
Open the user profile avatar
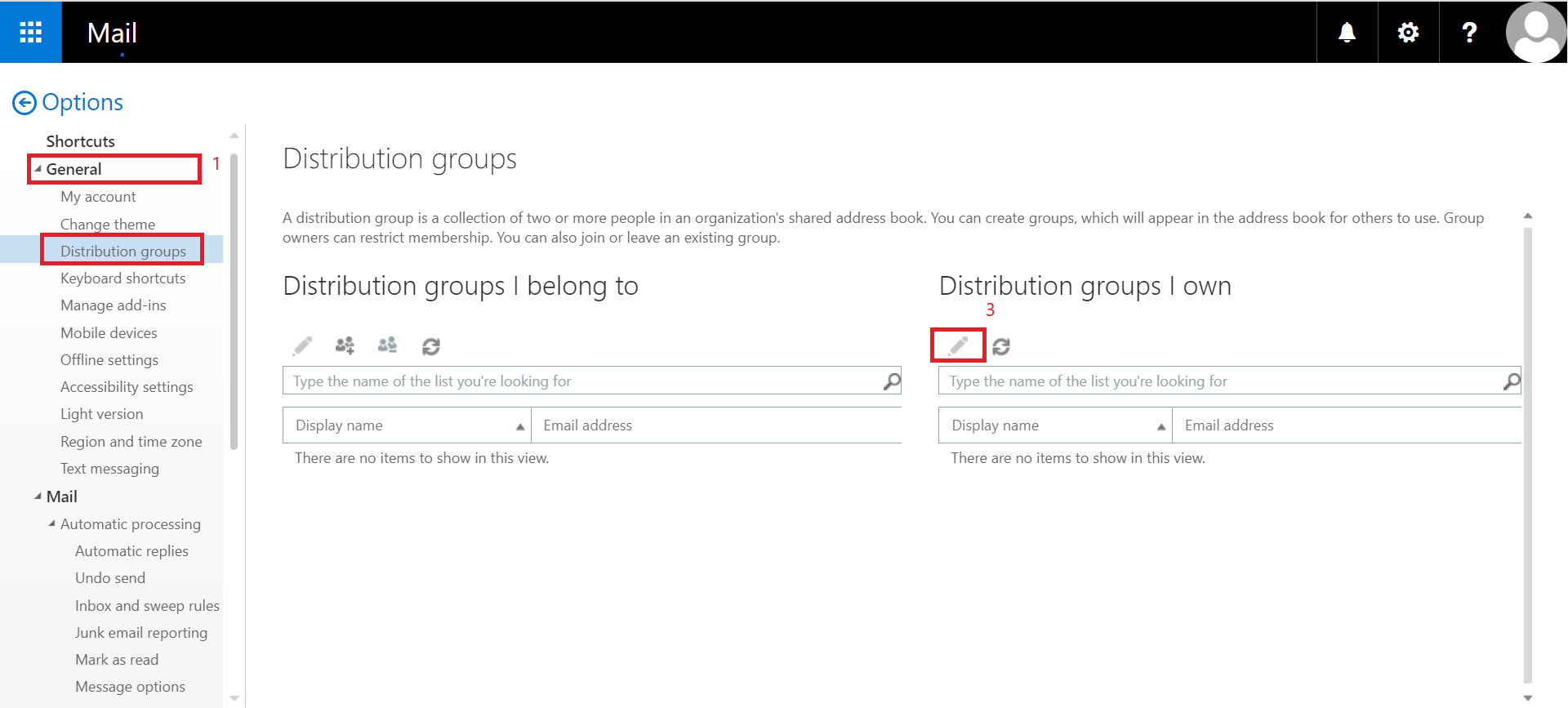click(x=1535, y=32)
